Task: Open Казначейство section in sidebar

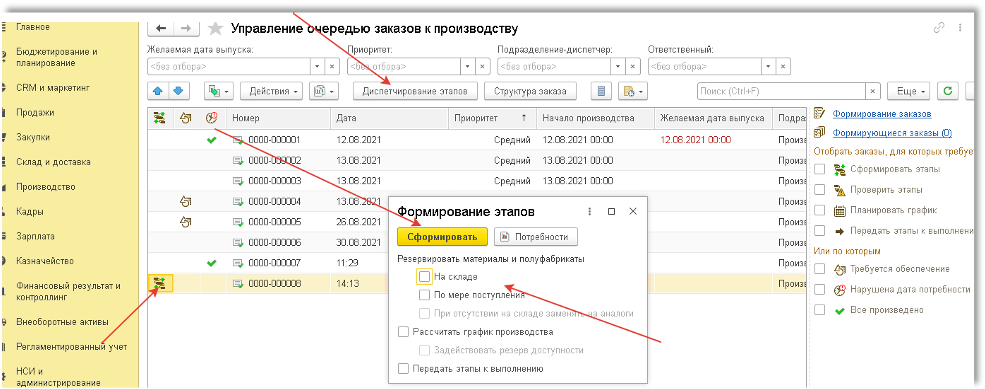Action: point(45,261)
